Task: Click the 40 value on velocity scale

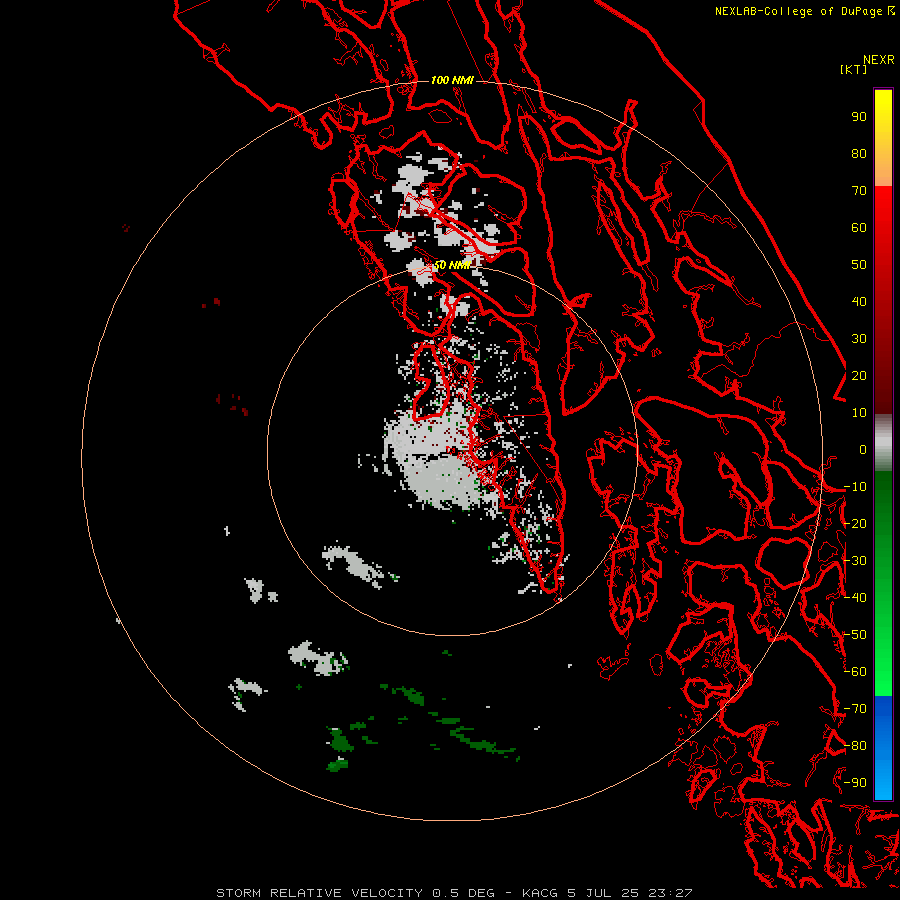Action: pos(859,301)
